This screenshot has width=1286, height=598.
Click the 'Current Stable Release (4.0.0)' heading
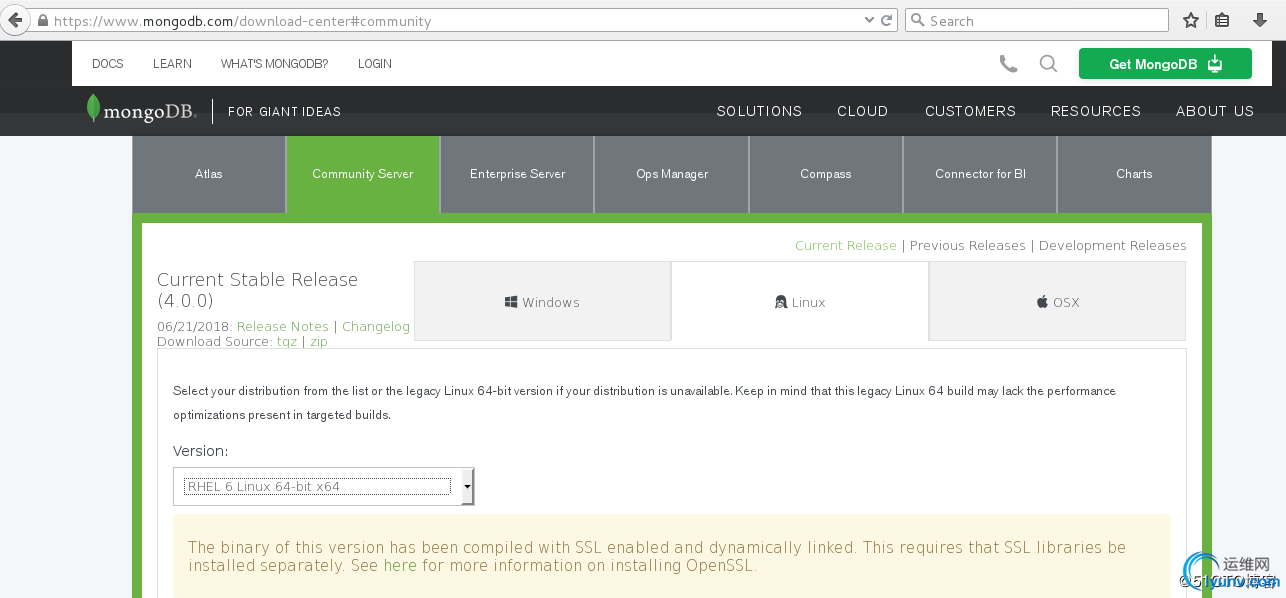tap(257, 290)
